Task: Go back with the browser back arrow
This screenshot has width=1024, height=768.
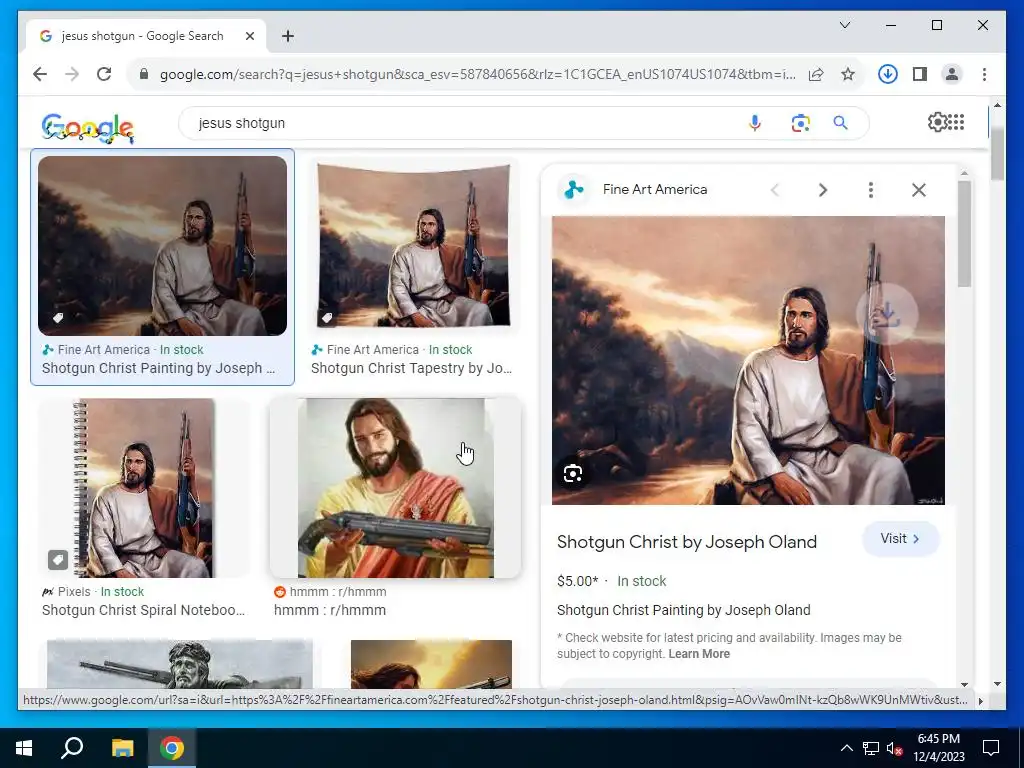Action: [x=40, y=74]
